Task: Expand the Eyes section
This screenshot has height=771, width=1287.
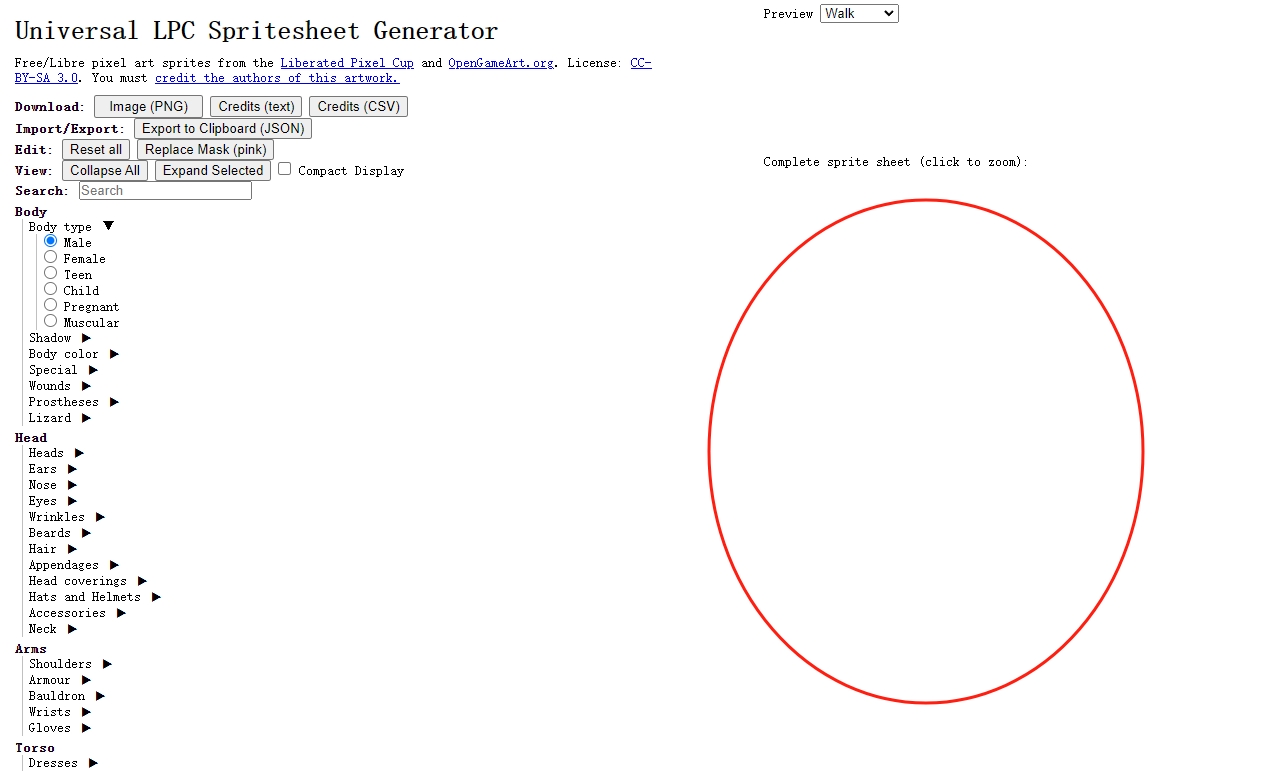Action: [52, 501]
